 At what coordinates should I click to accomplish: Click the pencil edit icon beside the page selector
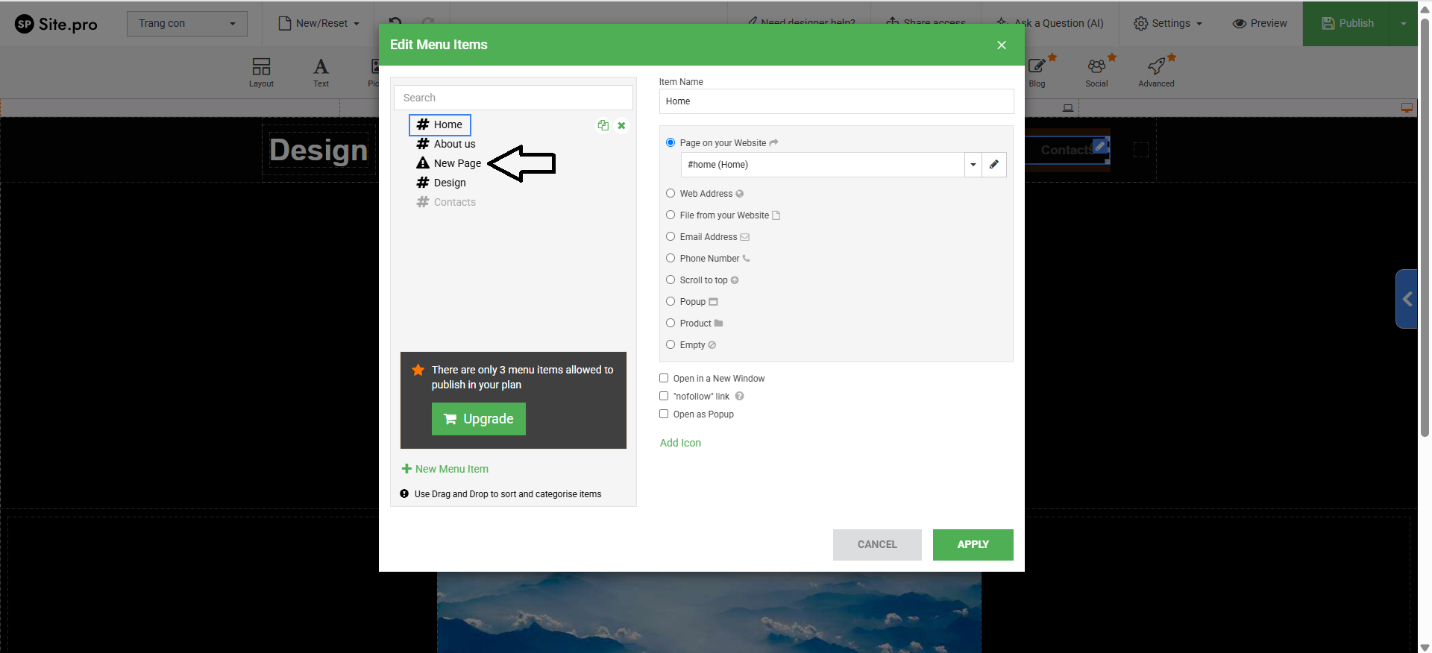tap(993, 165)
